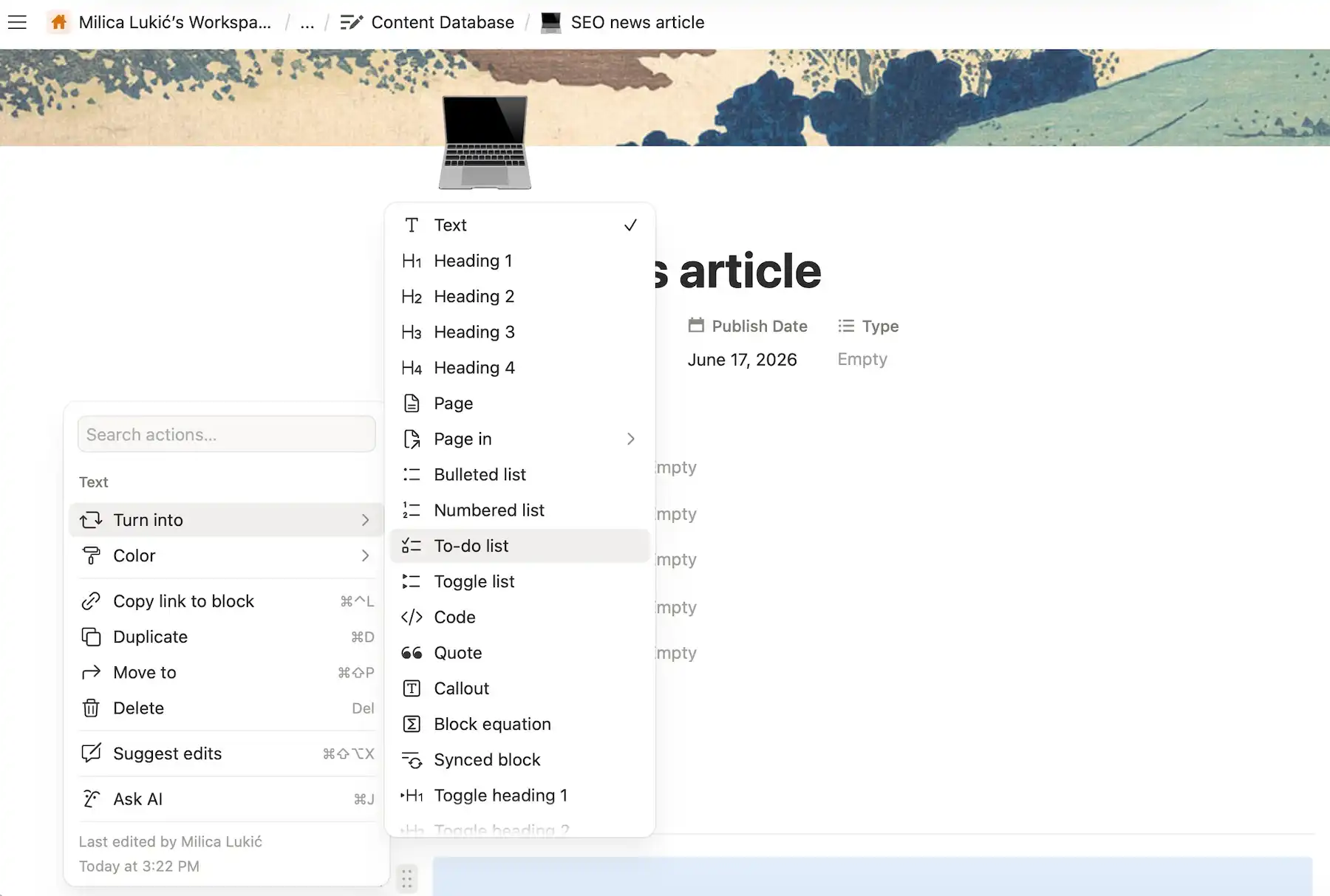Click the H2 icon
The height and width of the screenshot is (896, 1330).
tap(412, 296)
